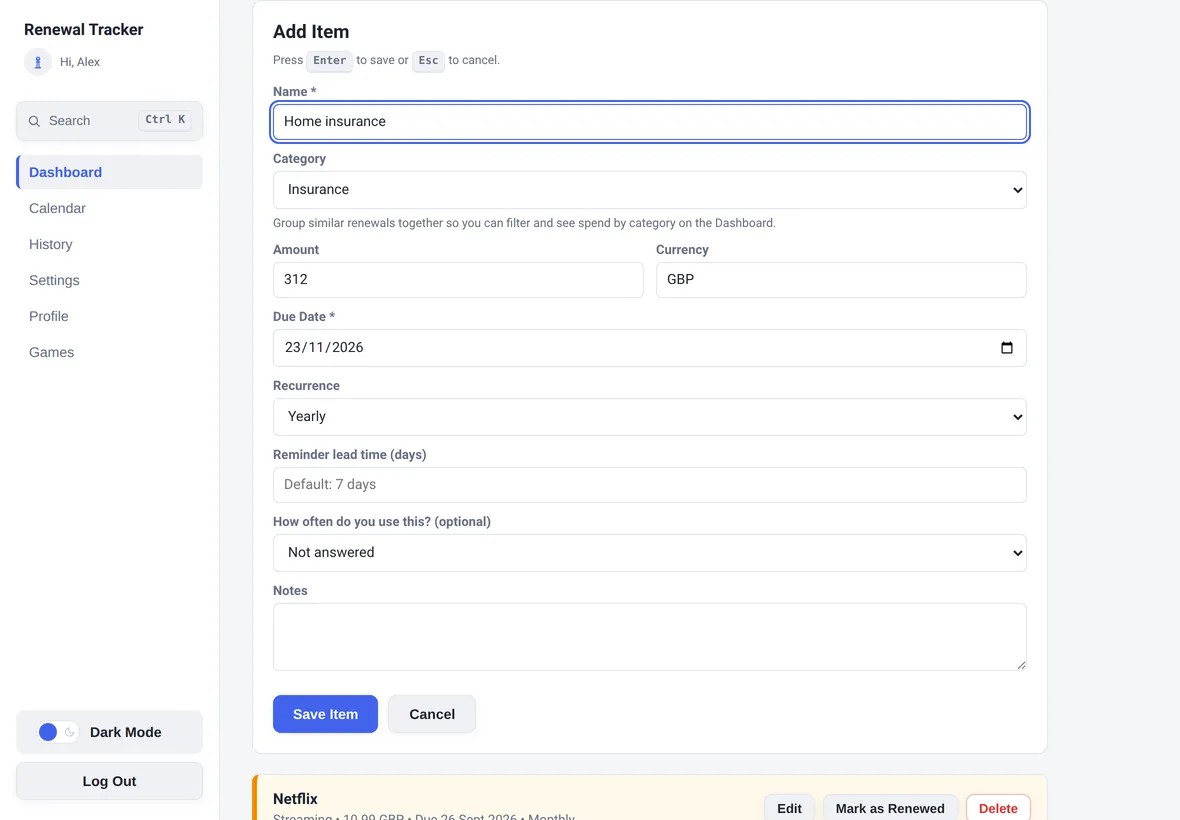Click the Name field containing Home insurance
This screenshot has height=820, width=1180.
[649, 122]
